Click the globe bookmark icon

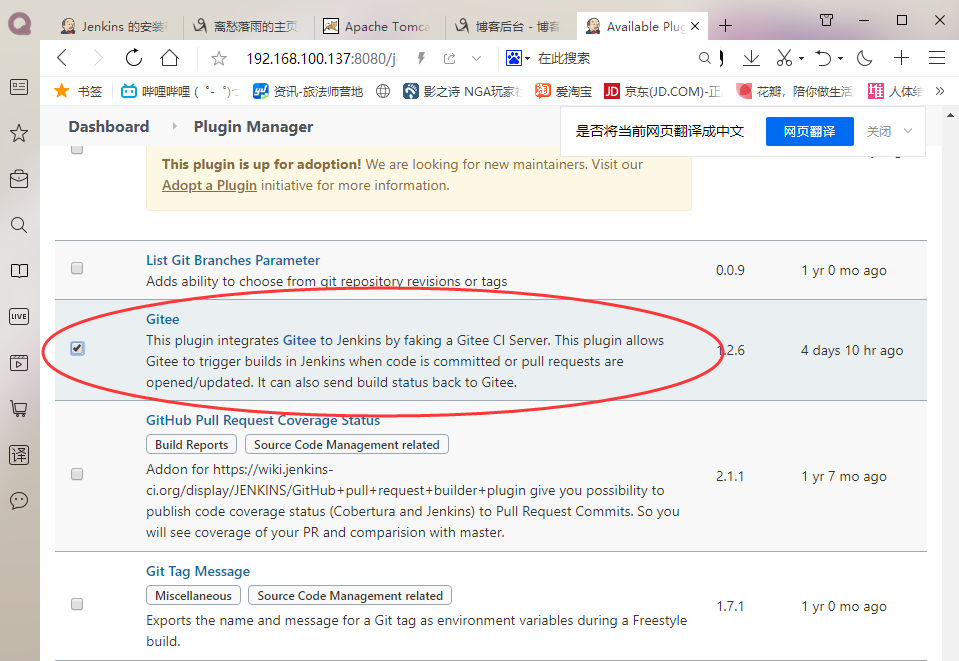pyautogui.click(x=383, y=92)
